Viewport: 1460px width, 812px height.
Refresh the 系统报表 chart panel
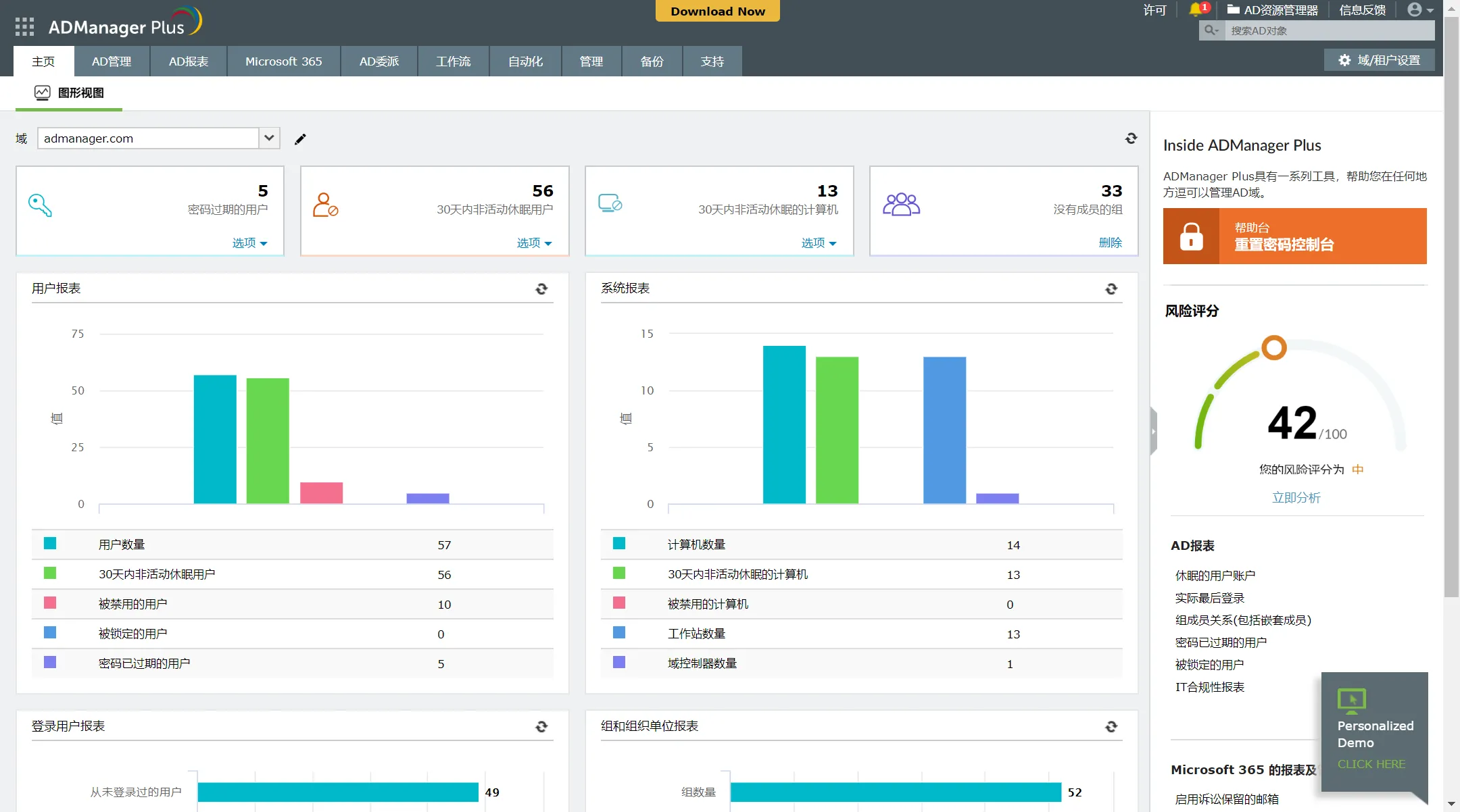coord(1111,289)
